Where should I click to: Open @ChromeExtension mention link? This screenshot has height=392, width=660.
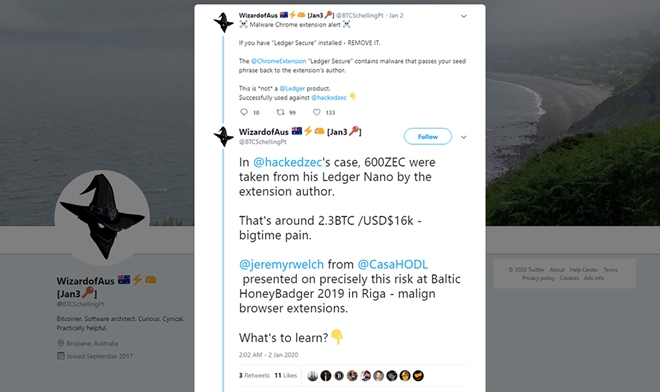[x=278, y=61]
